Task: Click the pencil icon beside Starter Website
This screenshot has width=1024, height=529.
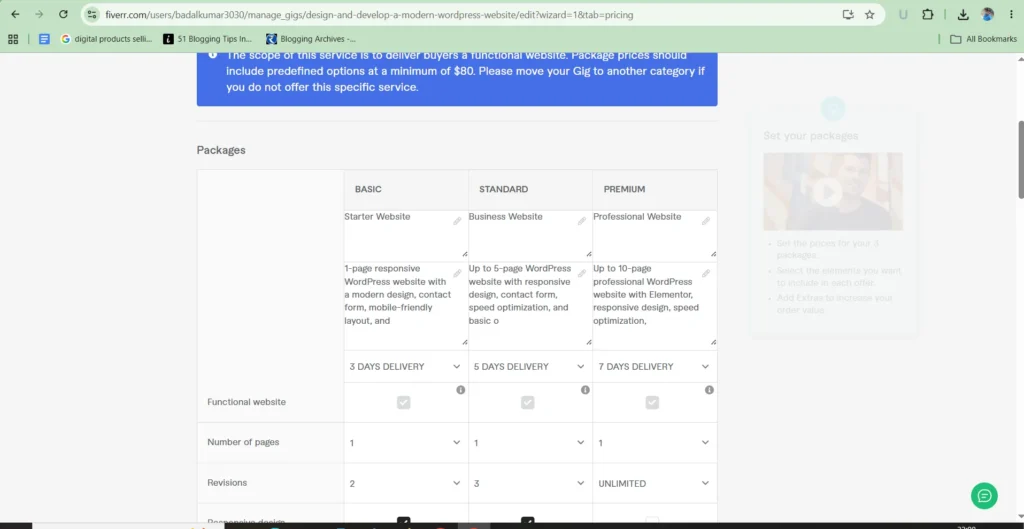Action: pyautogui.click(x=457, y=221)
